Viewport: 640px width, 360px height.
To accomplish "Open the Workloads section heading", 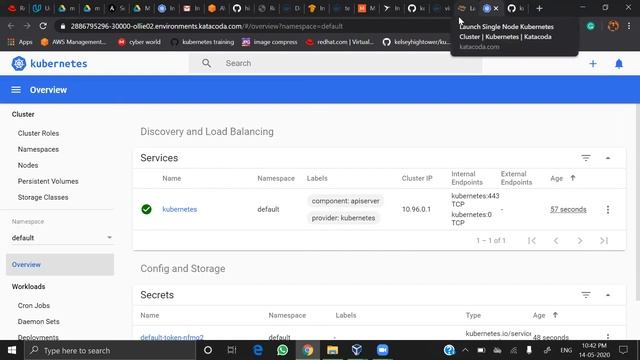I will coord(29,287).
